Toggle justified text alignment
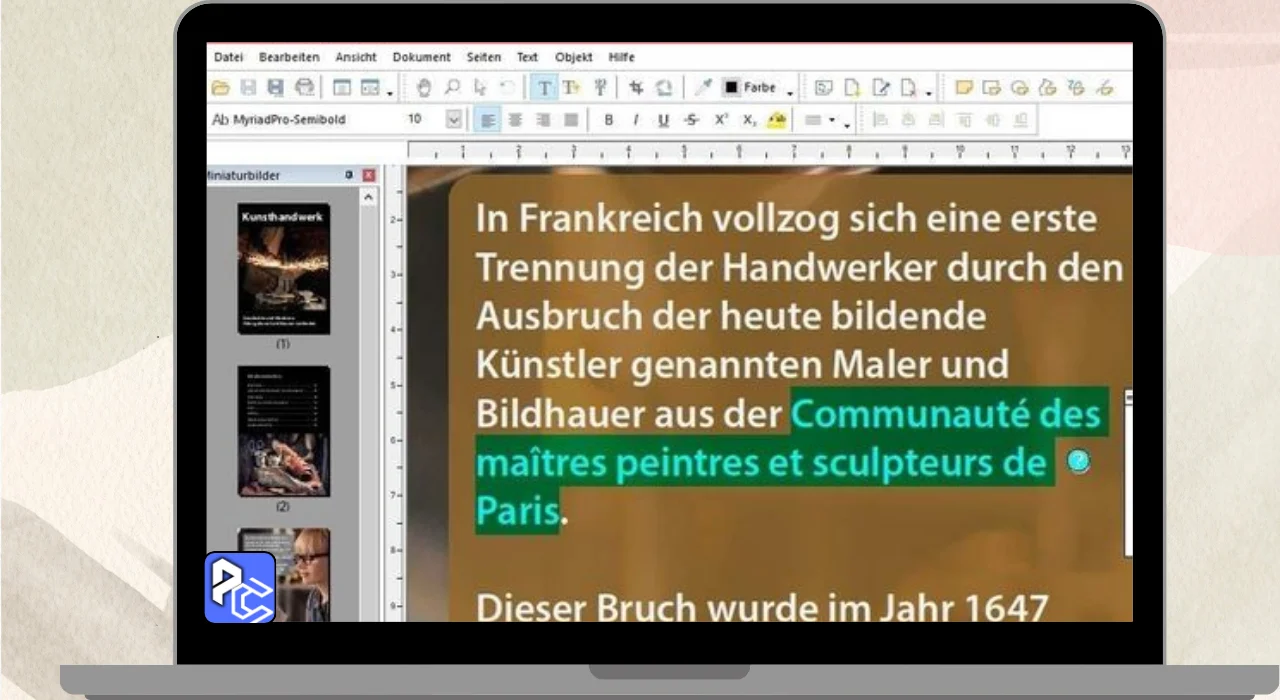Image resolution: width=1280 pixels, height=700 pixels. point(571,120)
